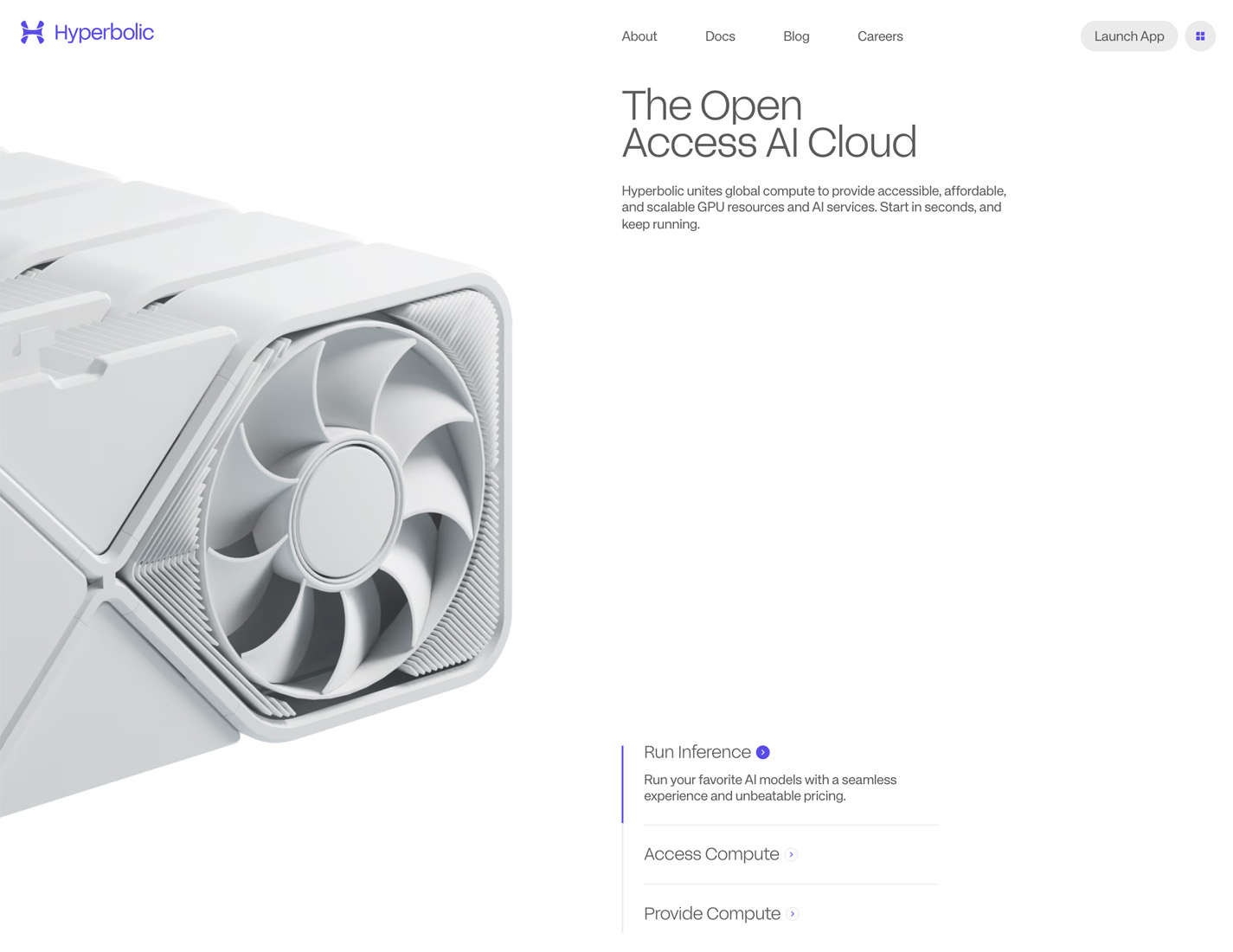Screen dimensions: 1233x952
Task: Launch the app with Launch App button
Action: click(1129, 36)
